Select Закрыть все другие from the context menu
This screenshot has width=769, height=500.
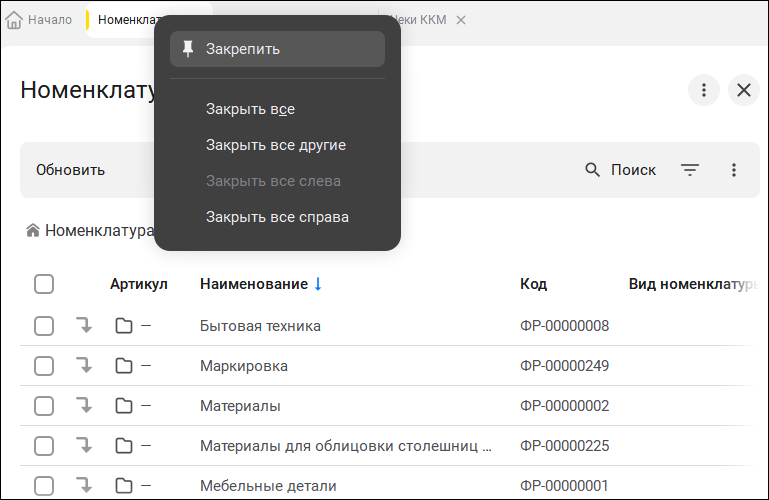click(276, 145)
